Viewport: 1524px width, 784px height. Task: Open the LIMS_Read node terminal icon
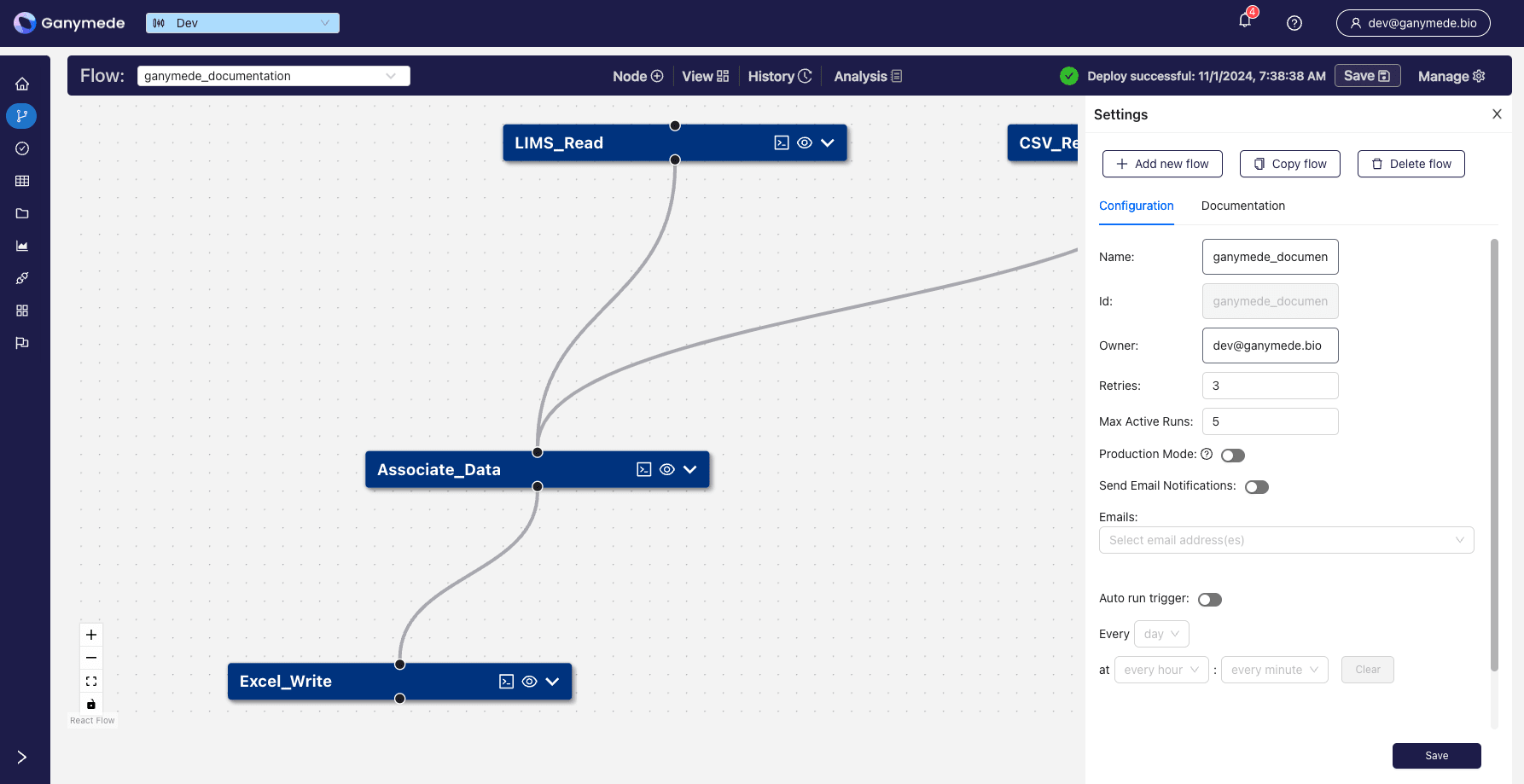[x=782, y=142]
